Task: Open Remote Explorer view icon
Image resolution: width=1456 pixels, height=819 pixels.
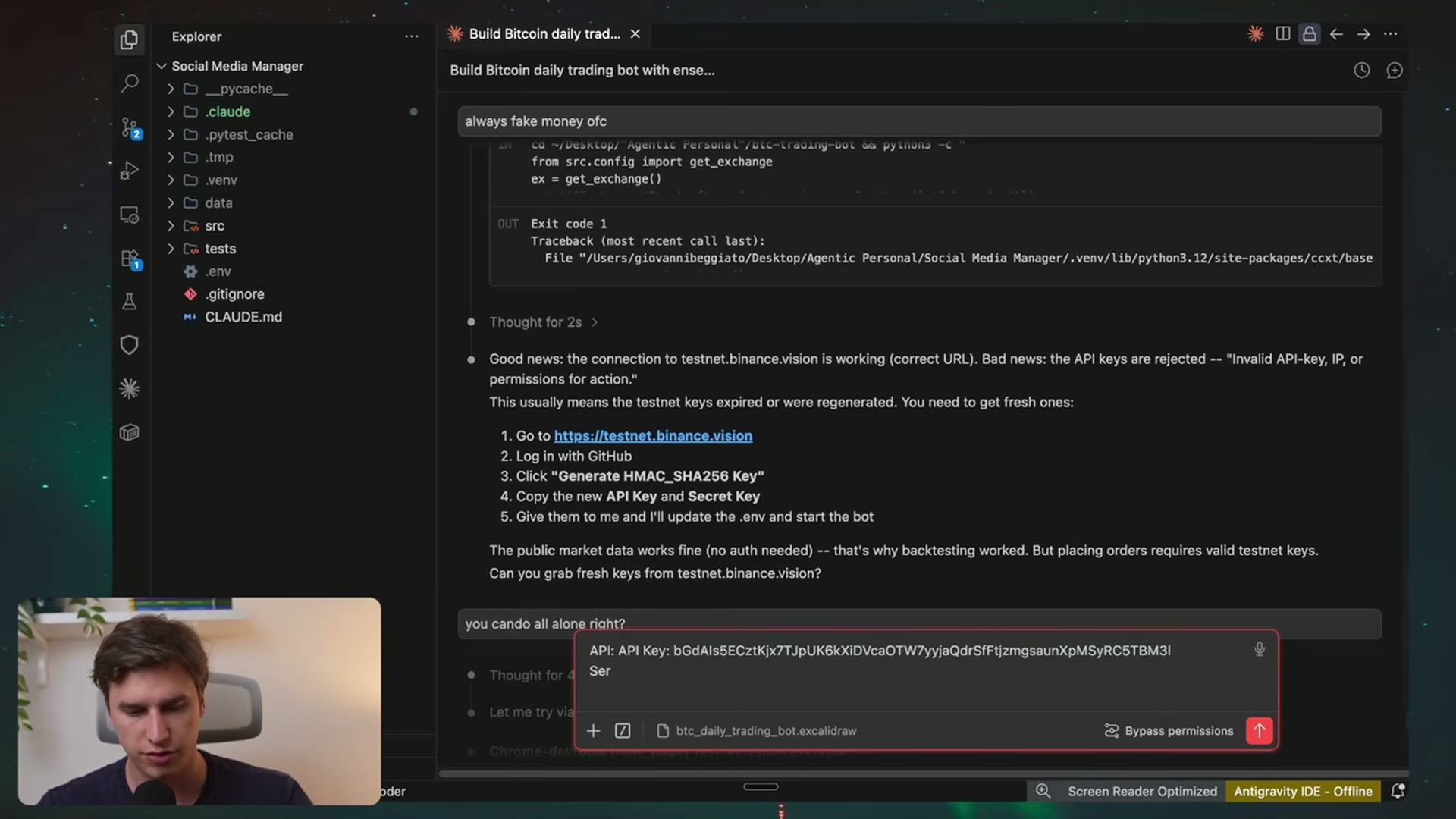Action: tap(130, 215)
